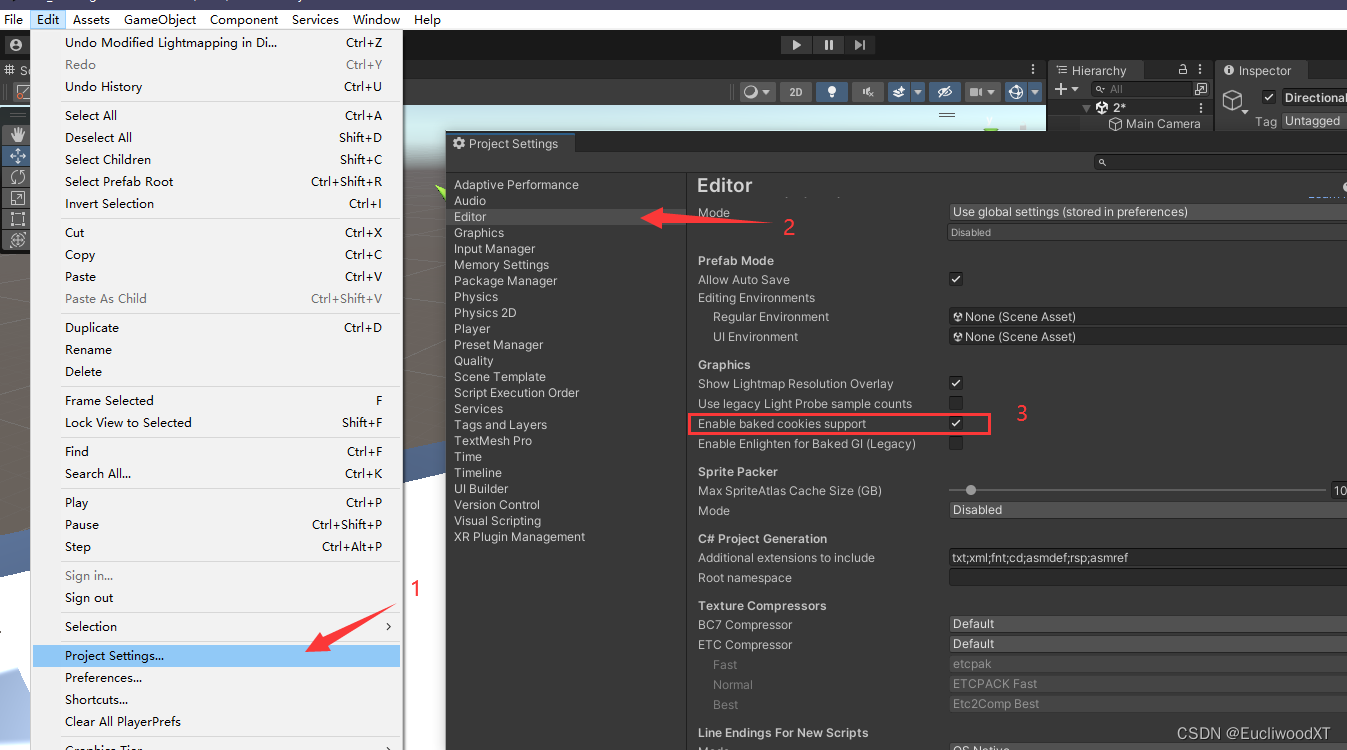1347x750 pixels.
Task: Open Gizmos dropdown arrow
Action: point(1035,92)
